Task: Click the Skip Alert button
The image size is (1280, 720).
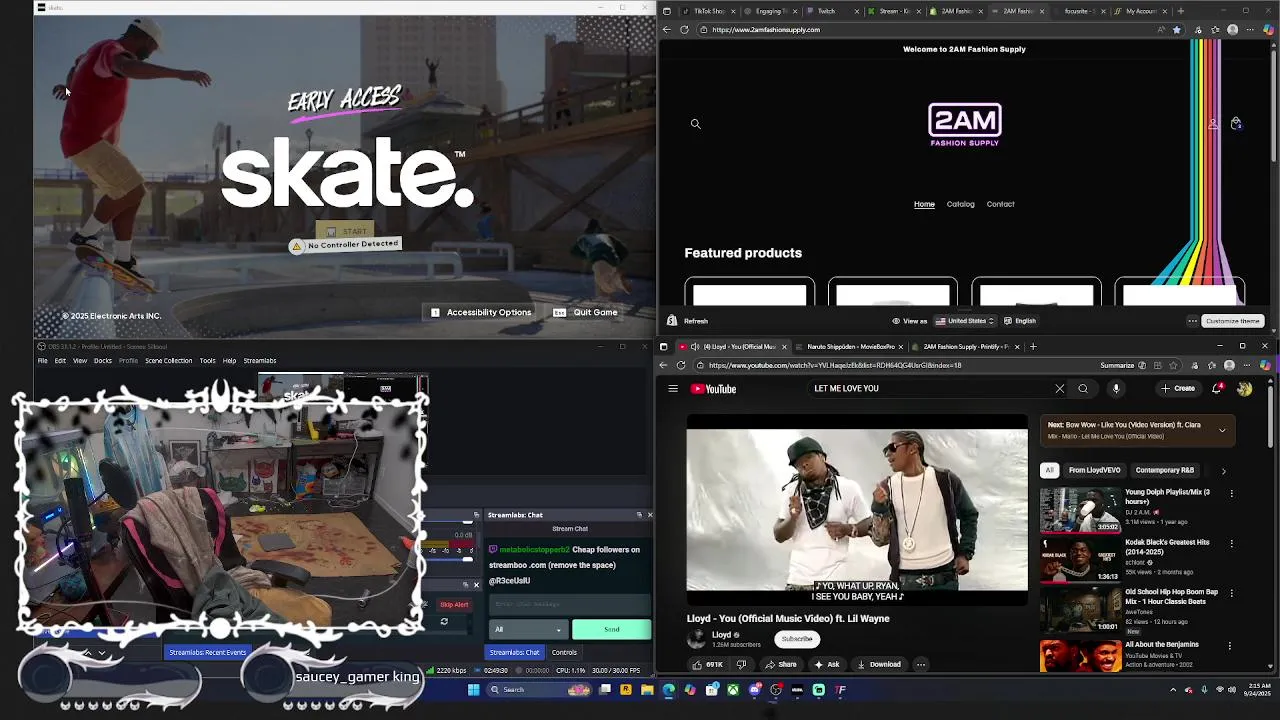Action: click(x=453, y=605)
